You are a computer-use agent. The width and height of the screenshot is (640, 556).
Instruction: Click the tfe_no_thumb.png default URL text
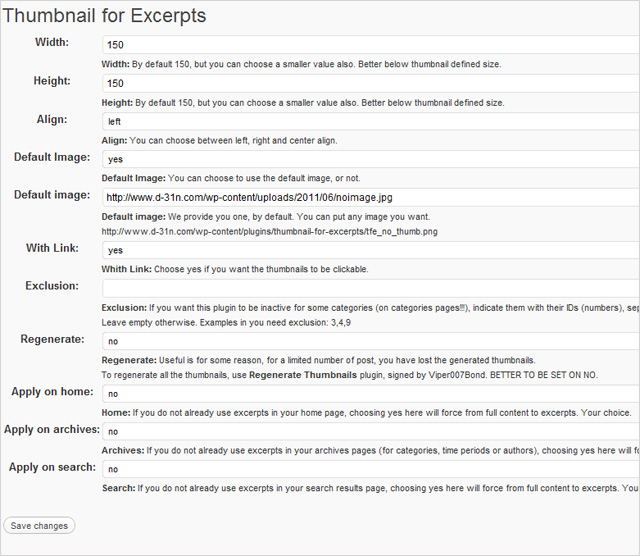[270, 231]
